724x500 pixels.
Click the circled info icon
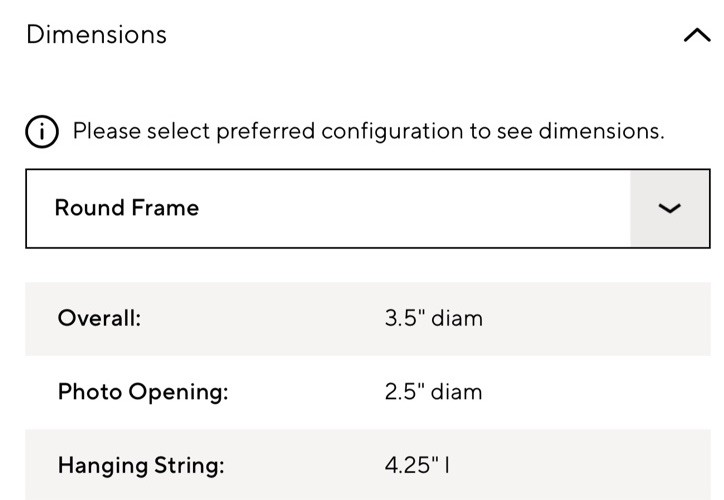(42, 132)
